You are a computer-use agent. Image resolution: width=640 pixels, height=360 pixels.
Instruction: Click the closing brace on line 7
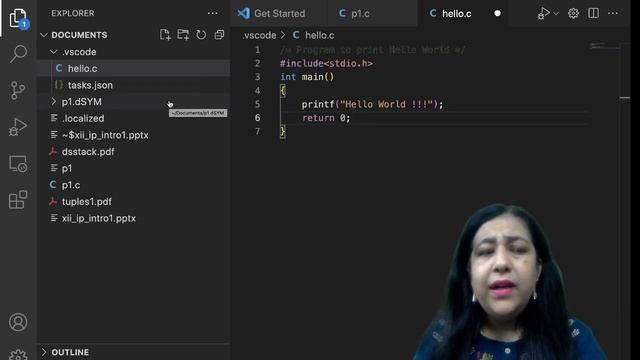pyautogui.click(x=282, y=131)
